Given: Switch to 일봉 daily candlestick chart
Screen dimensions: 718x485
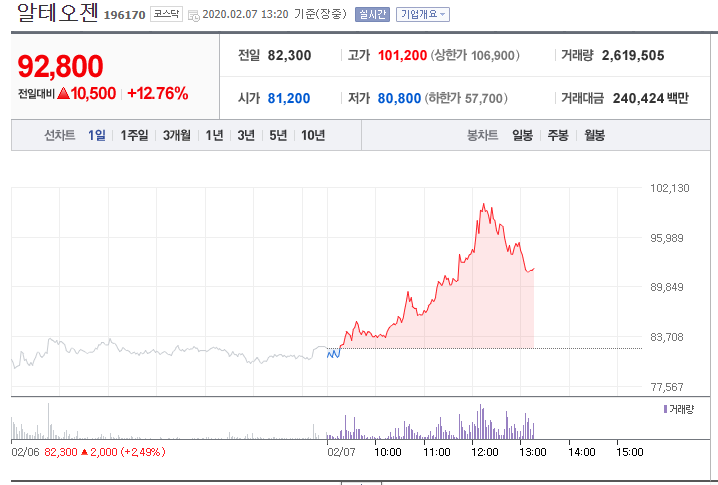Looking at the screenshot, I should coord(522,135).
